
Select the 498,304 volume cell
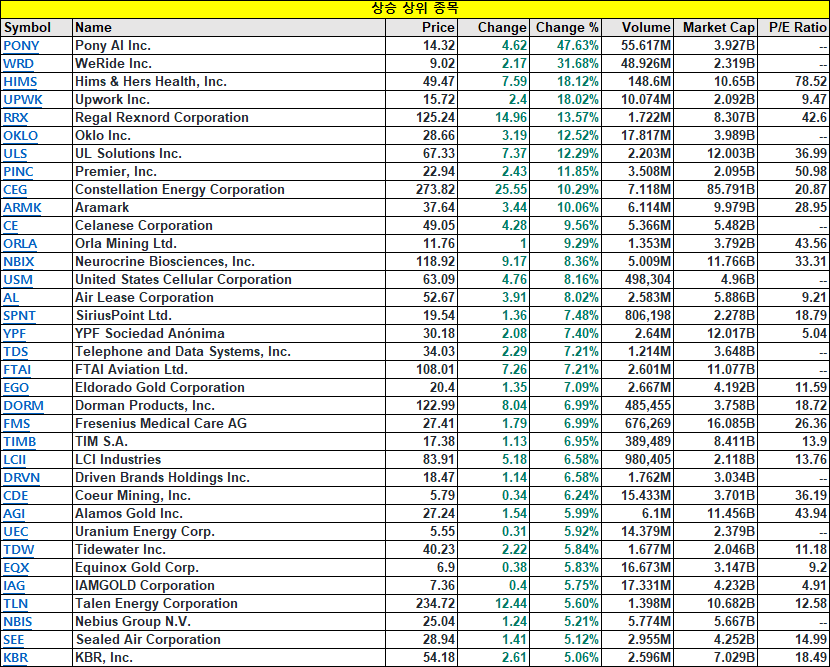[x=637, y=280]
